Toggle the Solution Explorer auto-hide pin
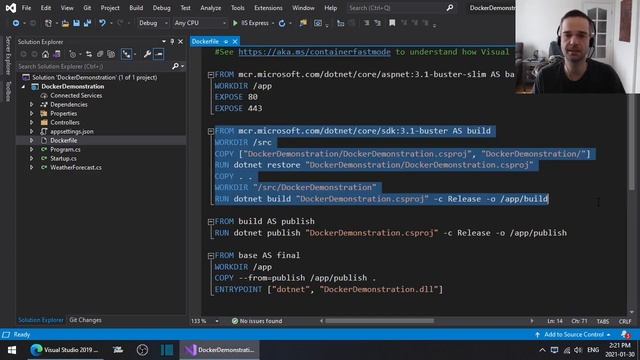Image resolution: width=640 pixels, height=360 pixels. coord(172,42)
